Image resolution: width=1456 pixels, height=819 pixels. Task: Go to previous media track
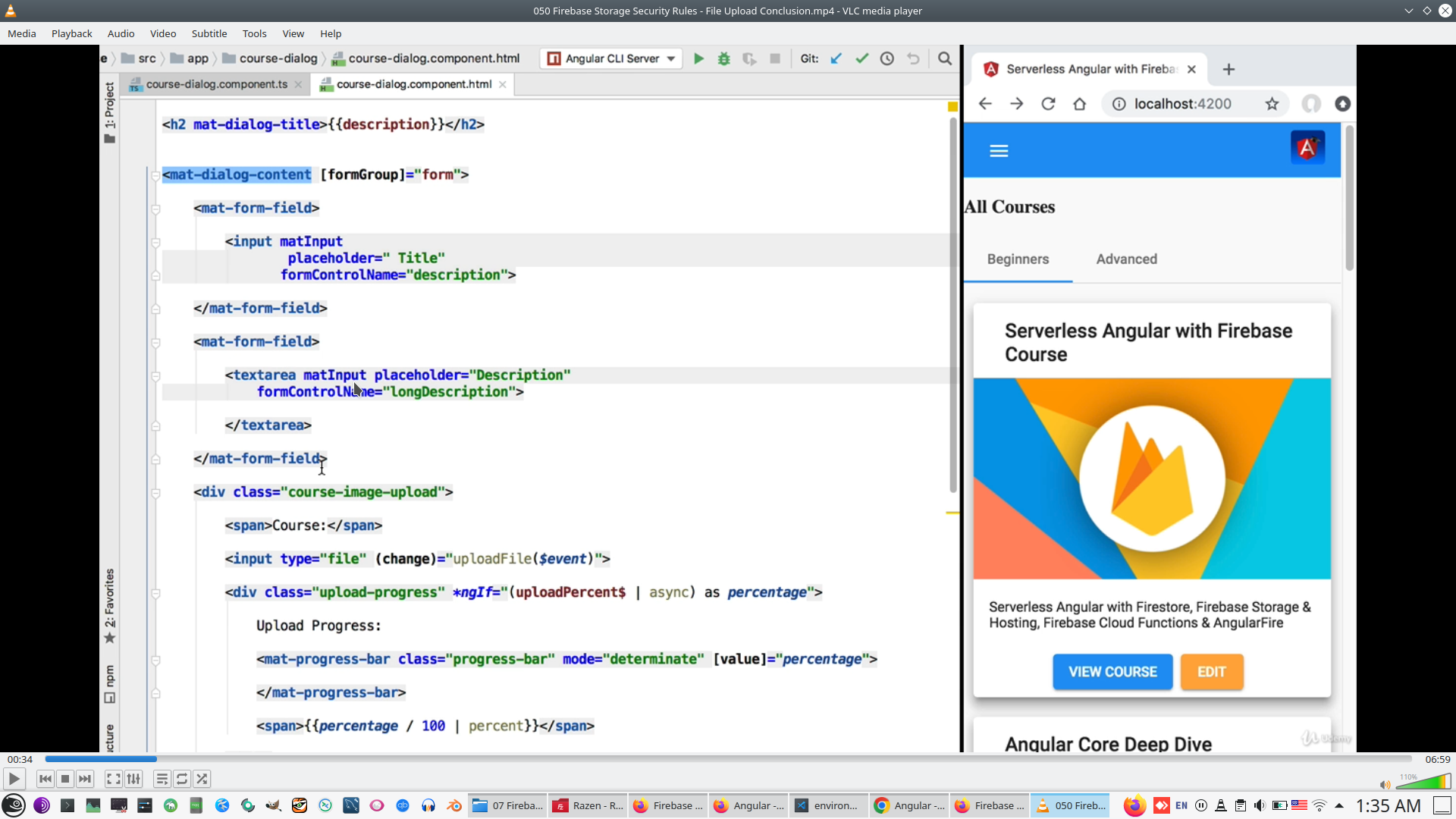point(45,779)
